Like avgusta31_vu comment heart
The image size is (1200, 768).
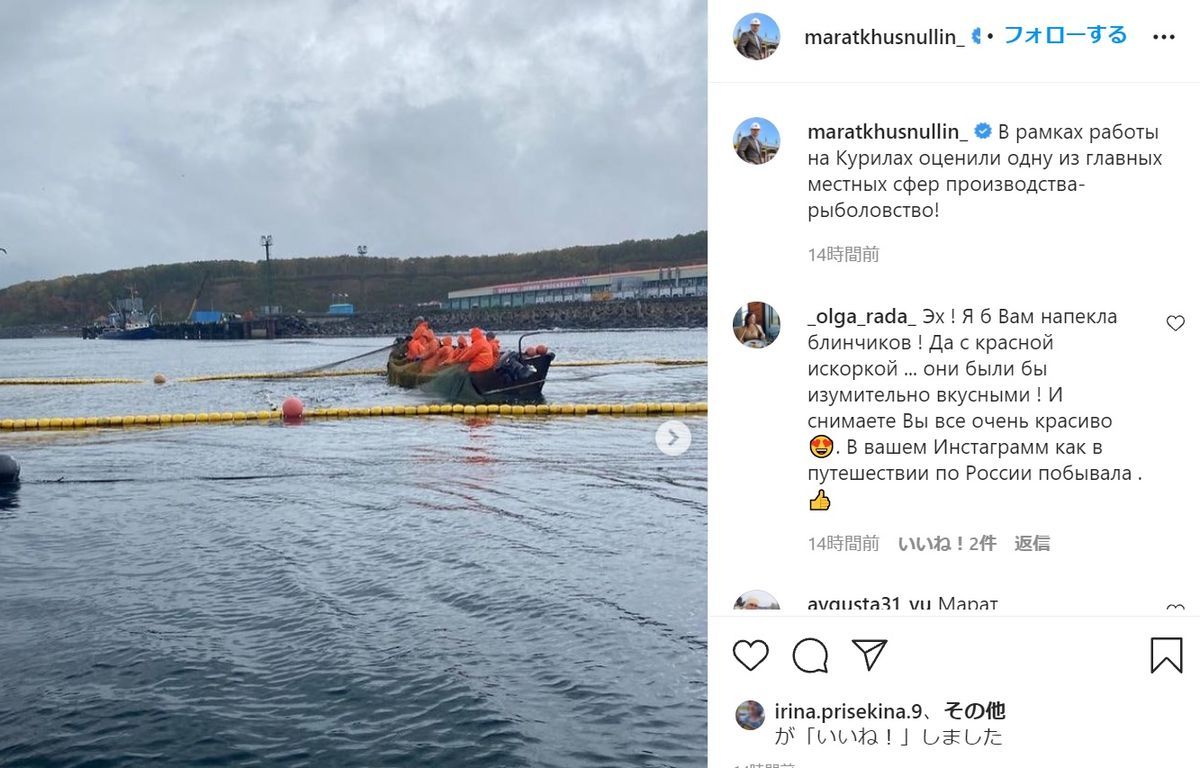coord(1175,609)
